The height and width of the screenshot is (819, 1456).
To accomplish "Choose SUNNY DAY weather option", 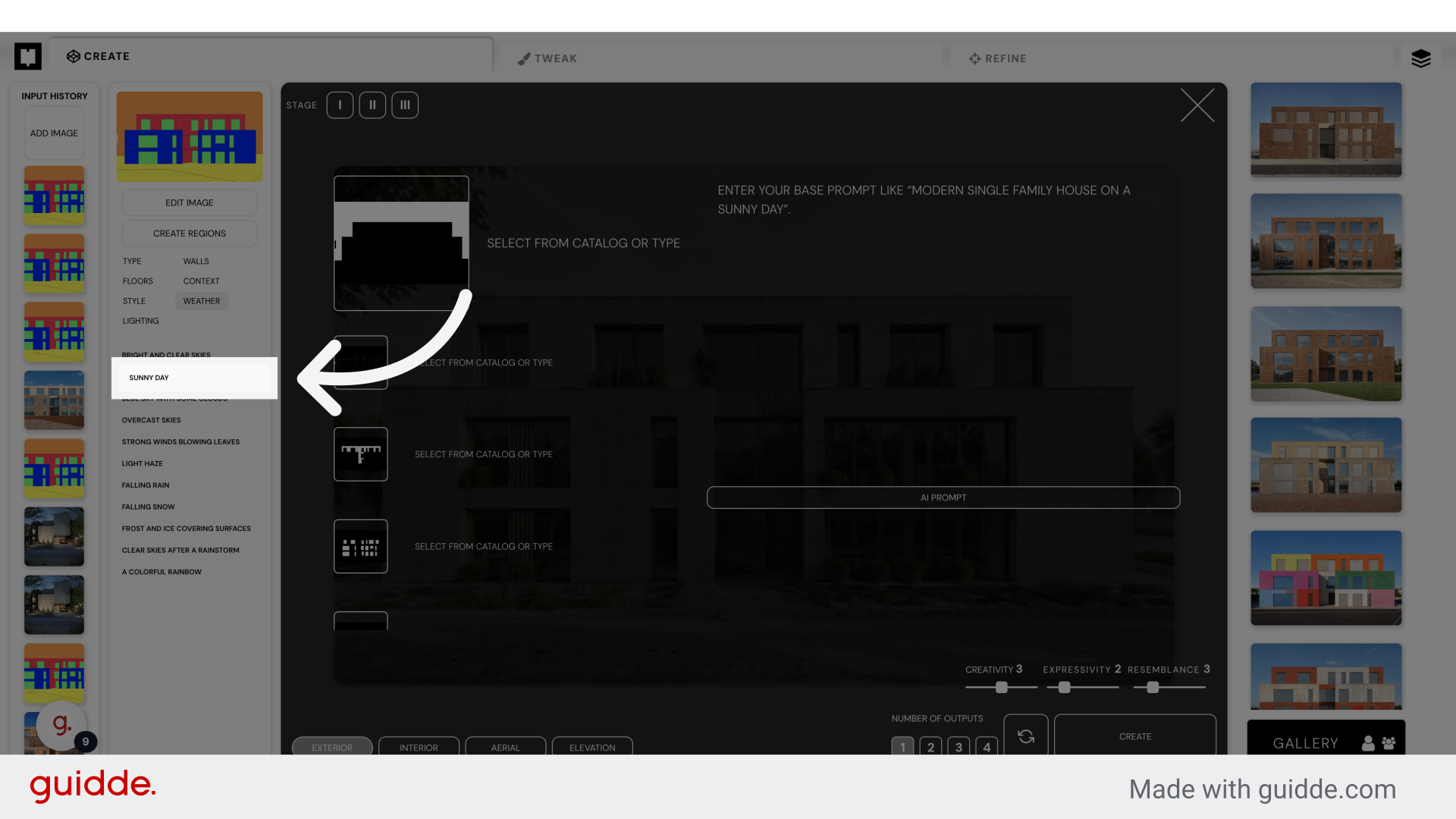I will [x=194, y=378].
